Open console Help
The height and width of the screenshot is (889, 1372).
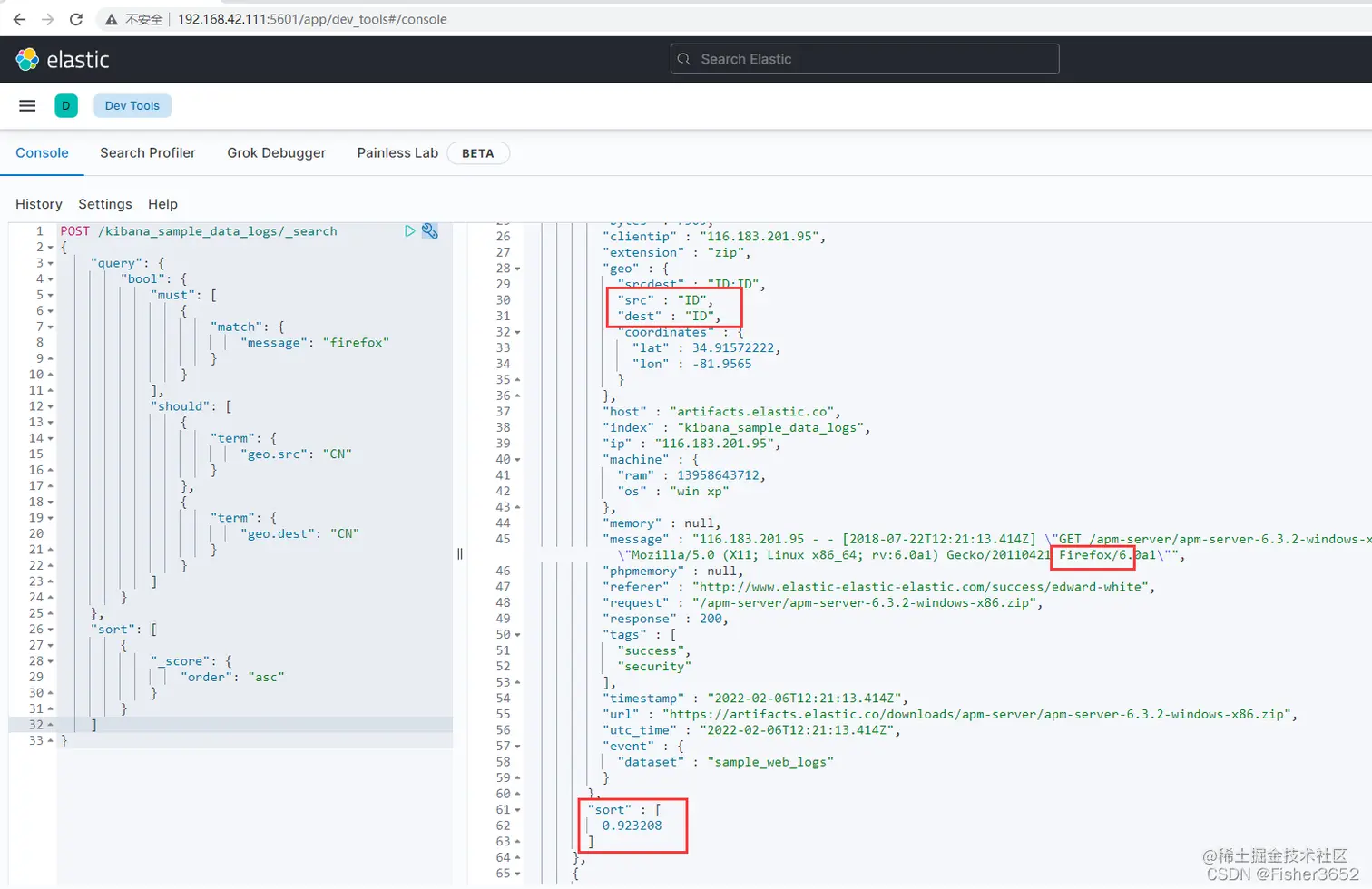pos(163,204)
